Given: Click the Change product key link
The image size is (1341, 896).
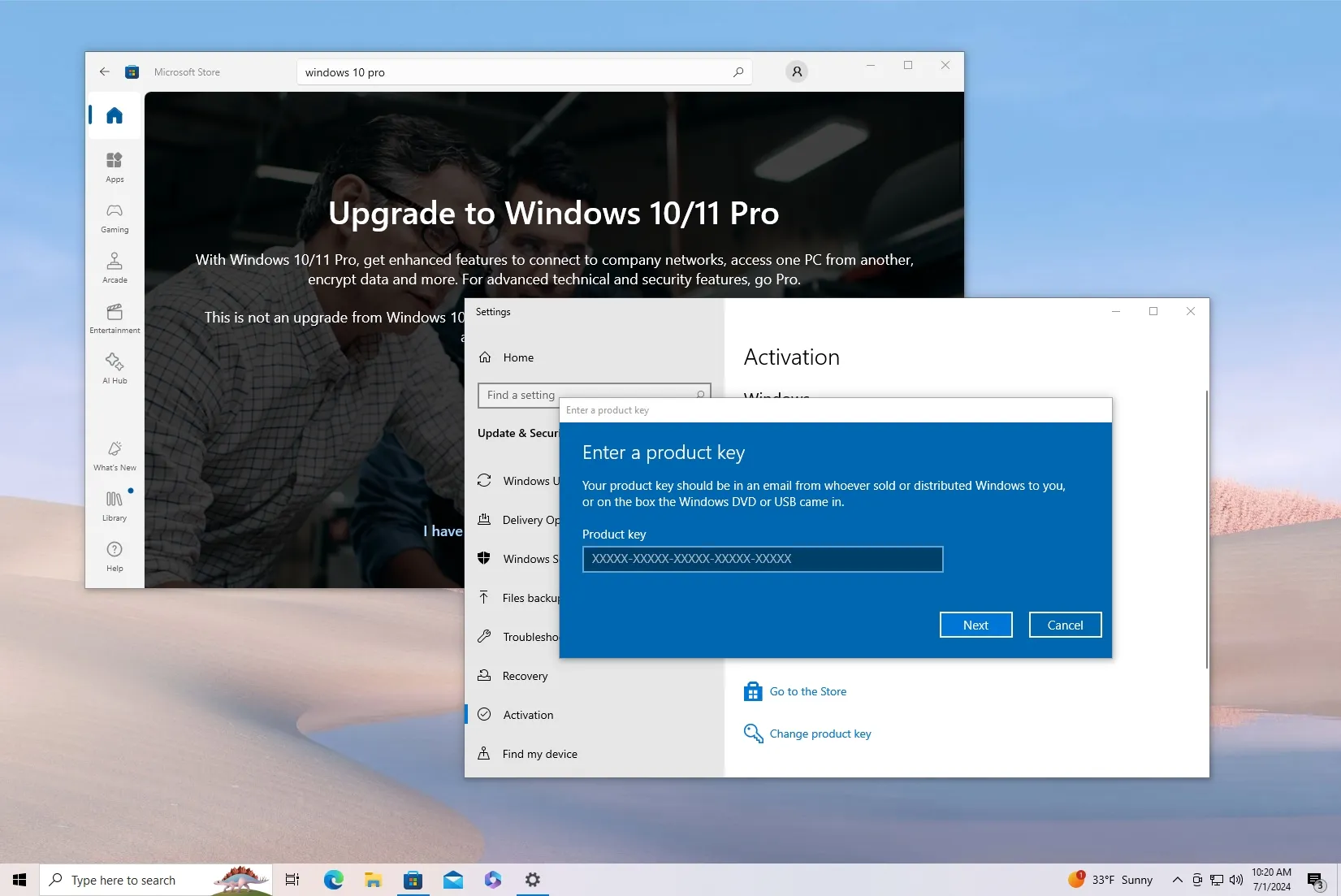Looking at the screenshot, I should tap(820, 734).
